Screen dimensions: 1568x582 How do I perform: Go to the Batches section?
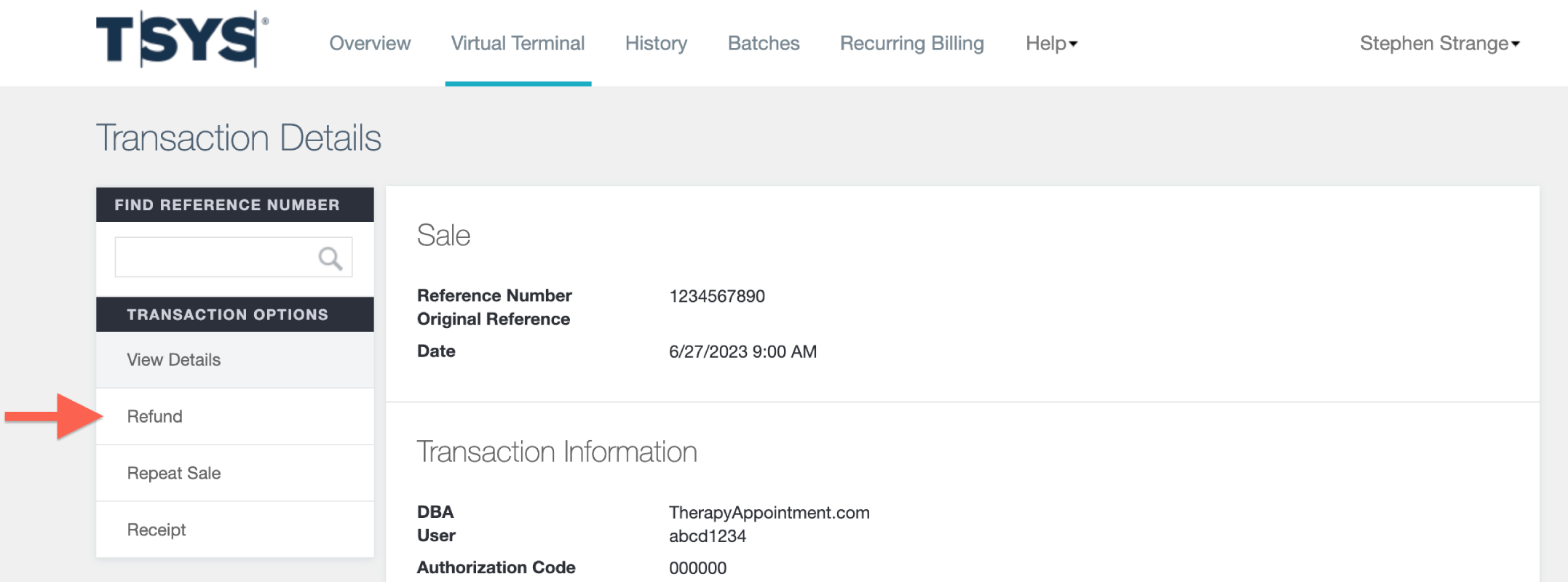point(764,44)
